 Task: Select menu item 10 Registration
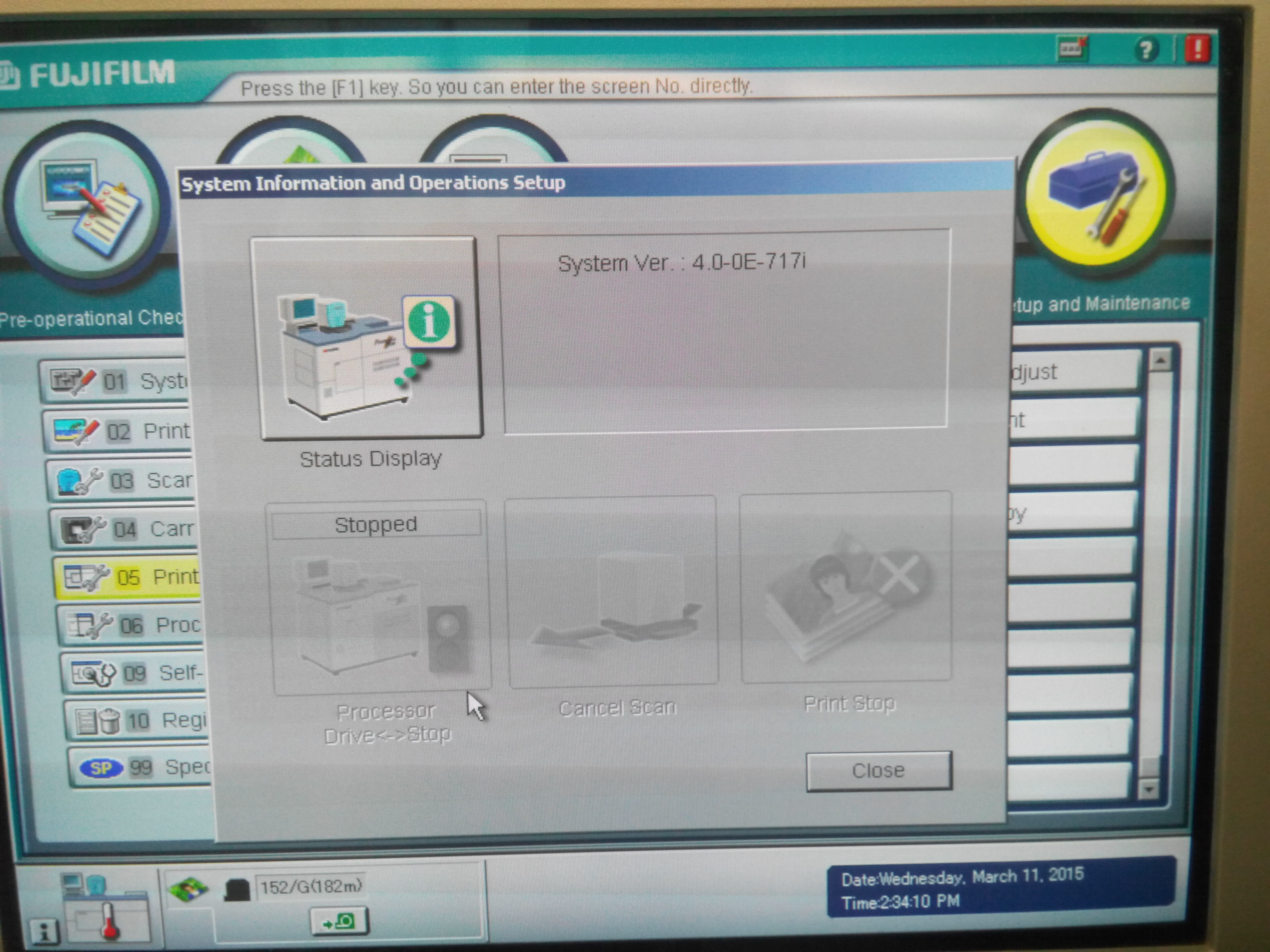137,720
